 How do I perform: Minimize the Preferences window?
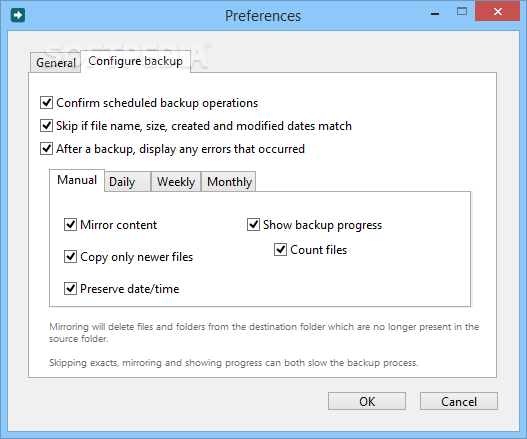coord(435,13)
